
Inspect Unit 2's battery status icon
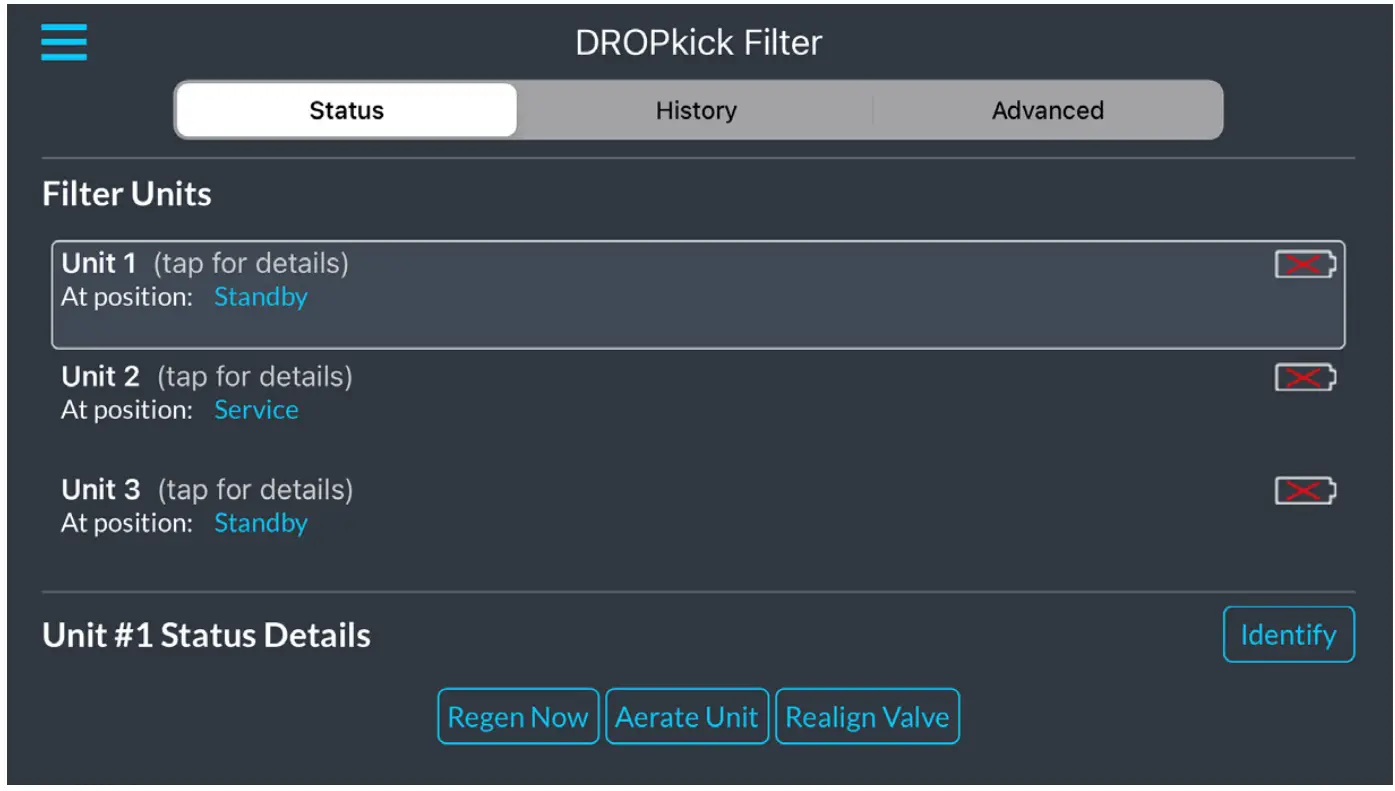pos(1303,378)
